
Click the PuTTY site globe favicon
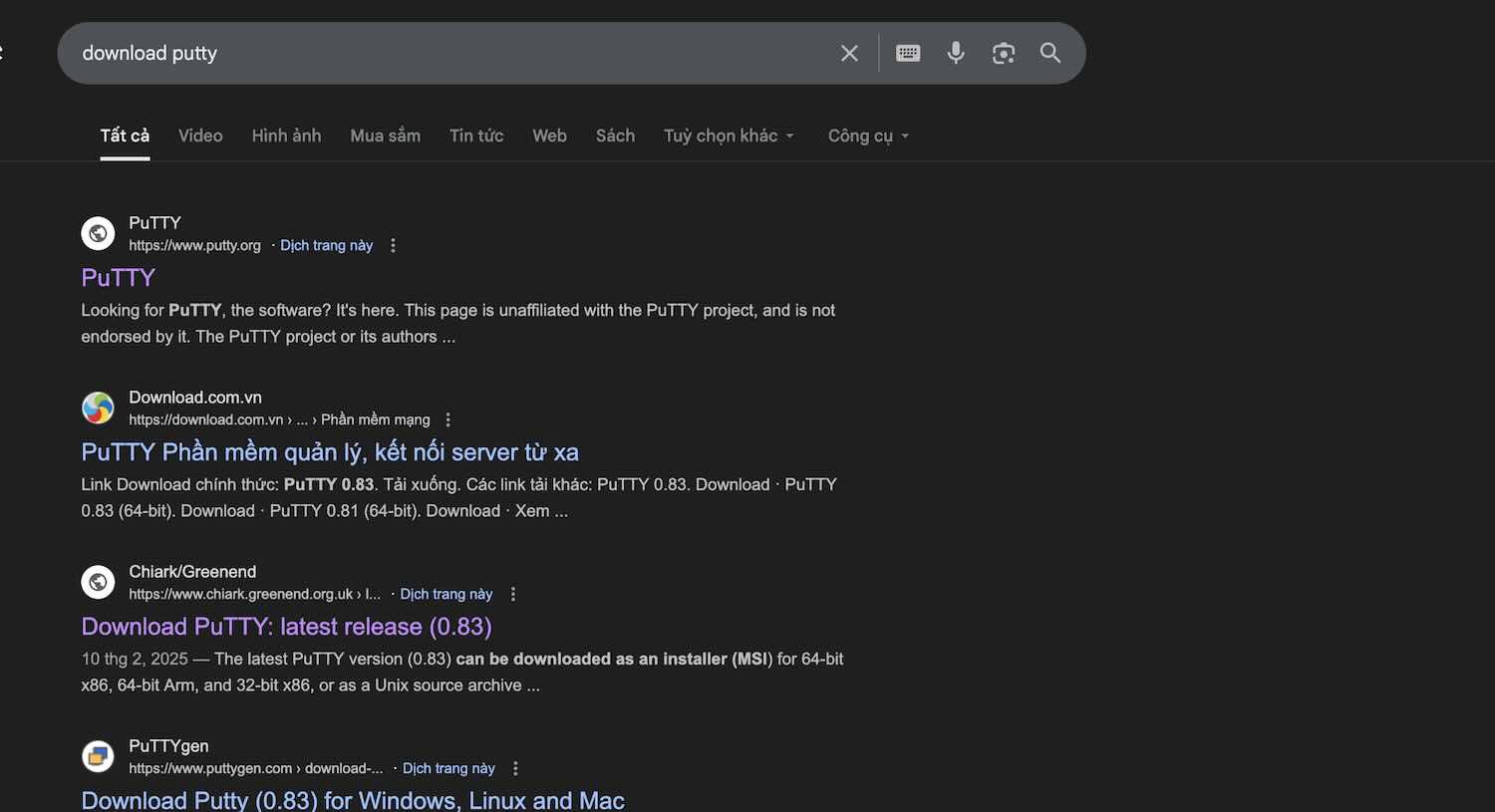tap(98, 233)
